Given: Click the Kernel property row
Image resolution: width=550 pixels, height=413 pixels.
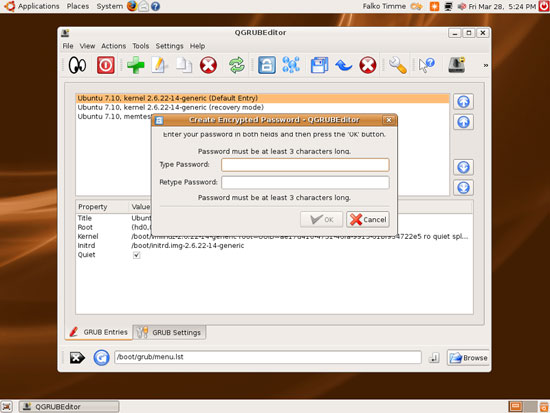Looking at the screenshot, I should pyautogui.click(x=274, y=237).
